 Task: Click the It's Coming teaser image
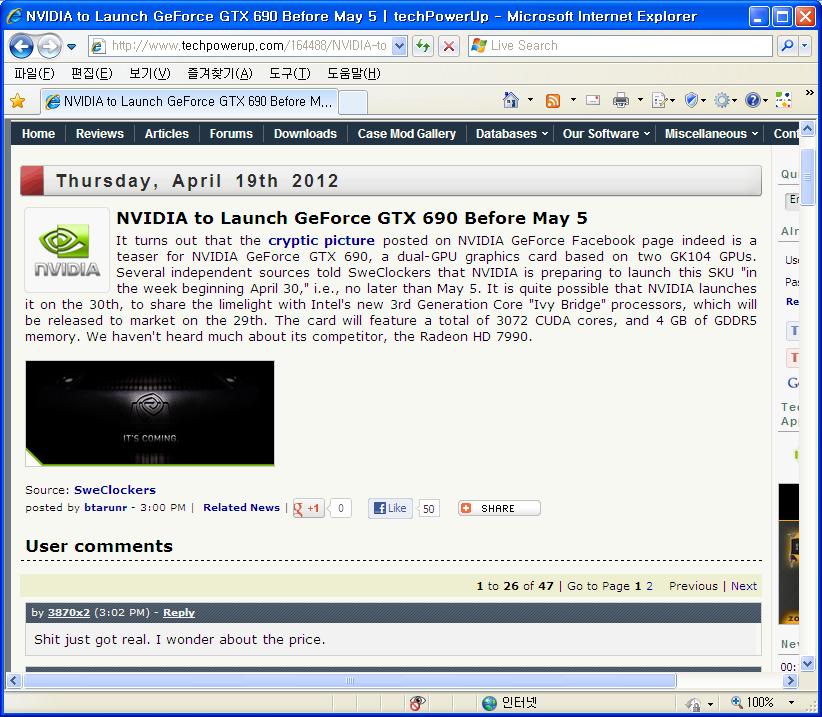[149, 414]
